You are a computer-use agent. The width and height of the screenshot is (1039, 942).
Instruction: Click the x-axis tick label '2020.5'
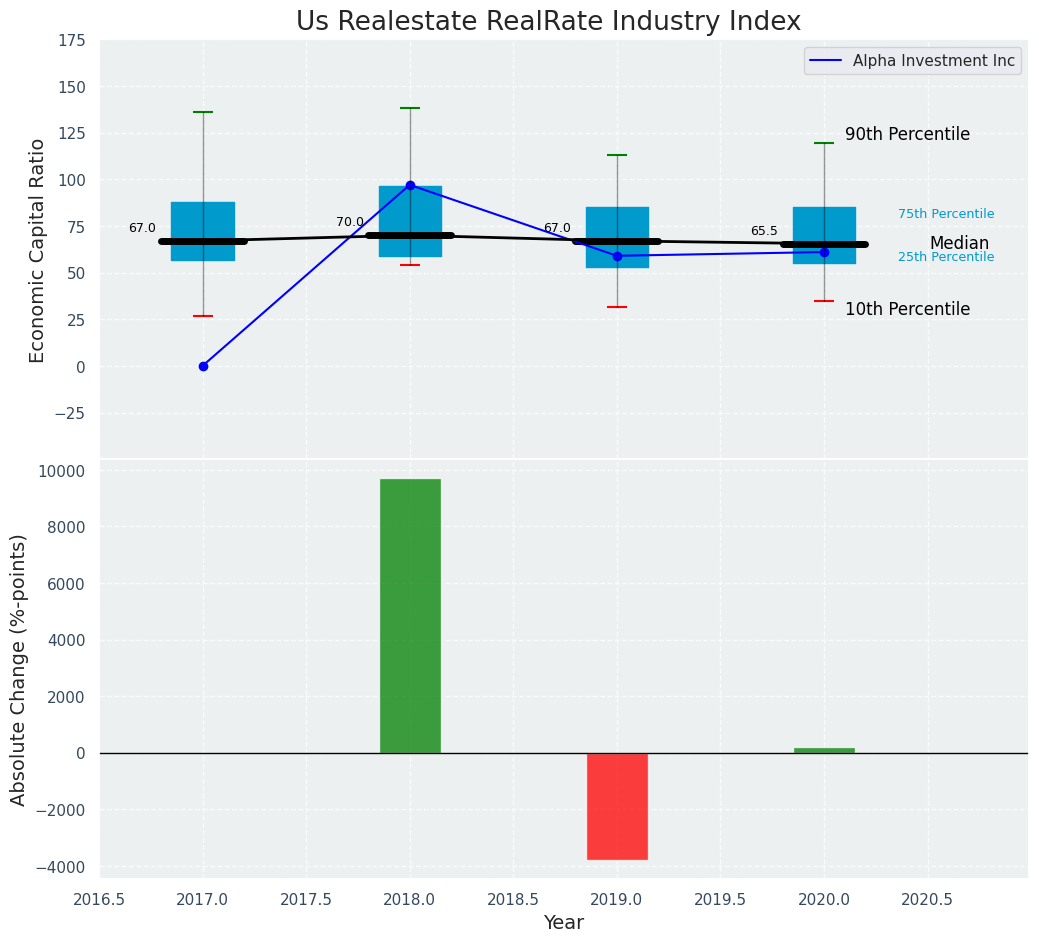pos(928,900)
